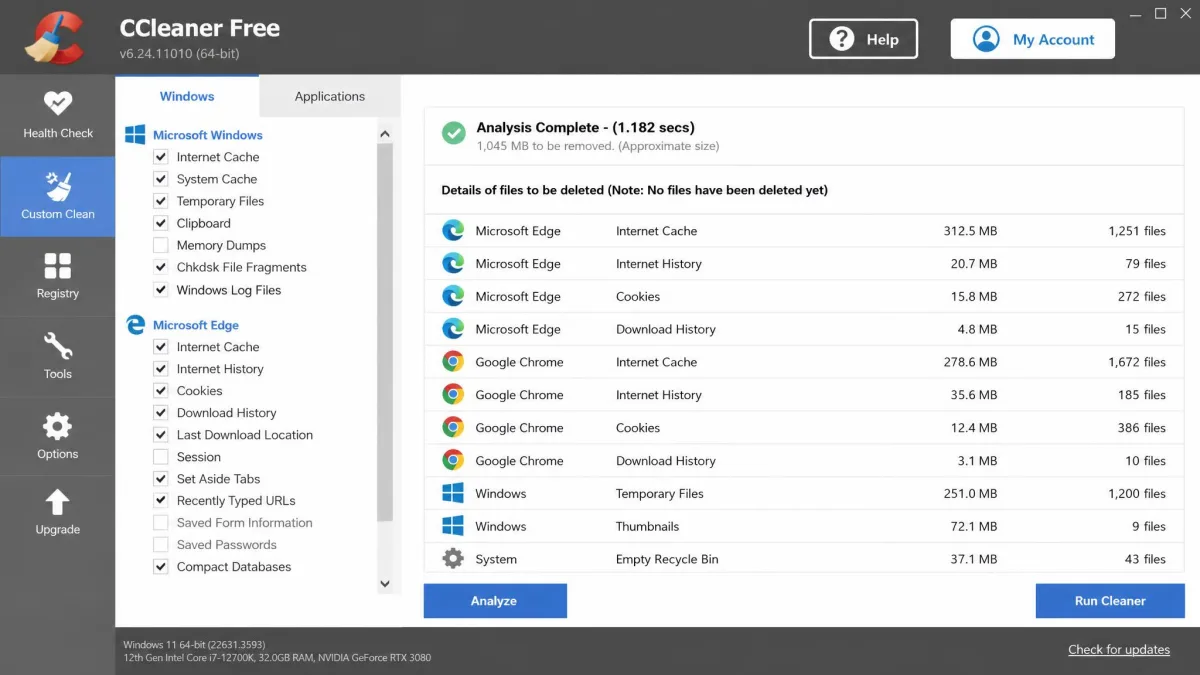Image resolution: width=1200 pixels, height=675 pixels.
Task: Click Chrome icon in Internet History row
Action: coord(453,395)
